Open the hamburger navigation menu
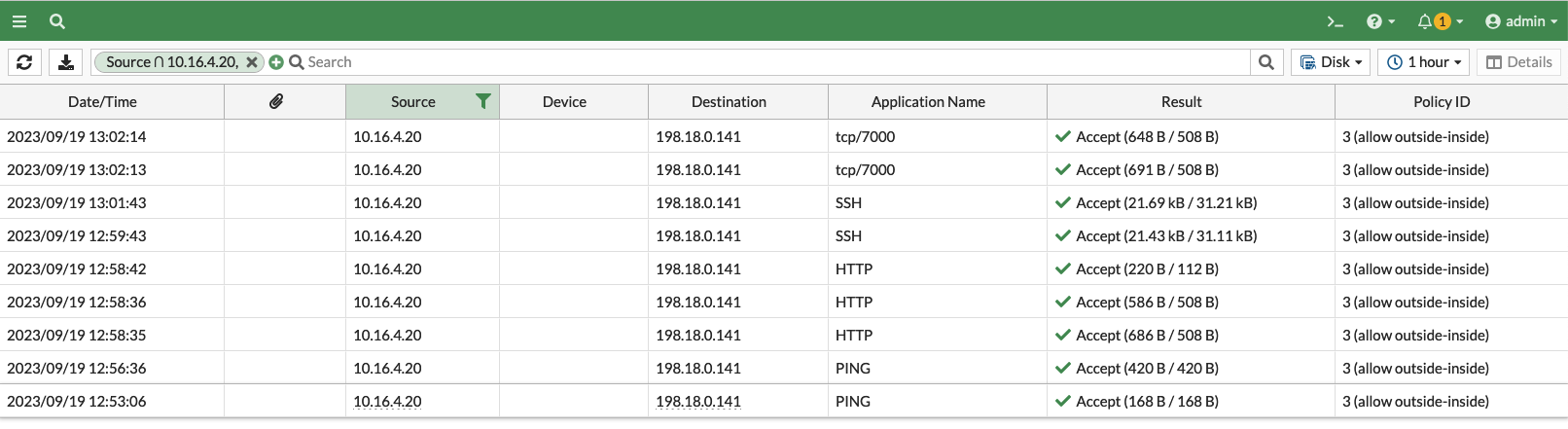Image resolution: width=1568 pixels, height=429 pixels. (x=19, y=20)
